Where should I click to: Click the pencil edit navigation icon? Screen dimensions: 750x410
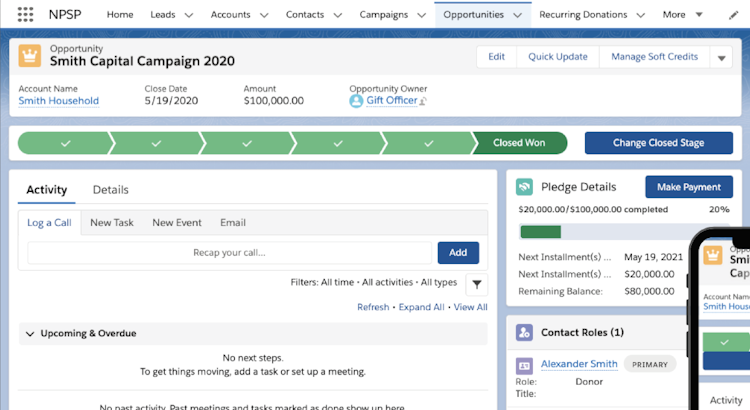(x=733, y=15)
